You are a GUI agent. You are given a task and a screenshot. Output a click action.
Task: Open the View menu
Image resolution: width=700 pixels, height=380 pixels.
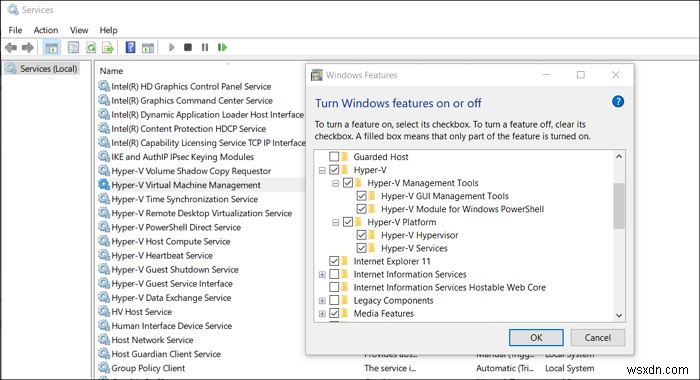pyautogui.click(x=79, y=30)
